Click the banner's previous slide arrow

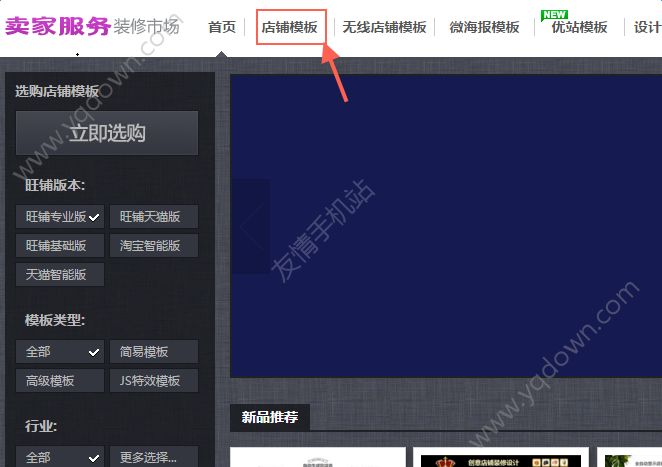251,226
